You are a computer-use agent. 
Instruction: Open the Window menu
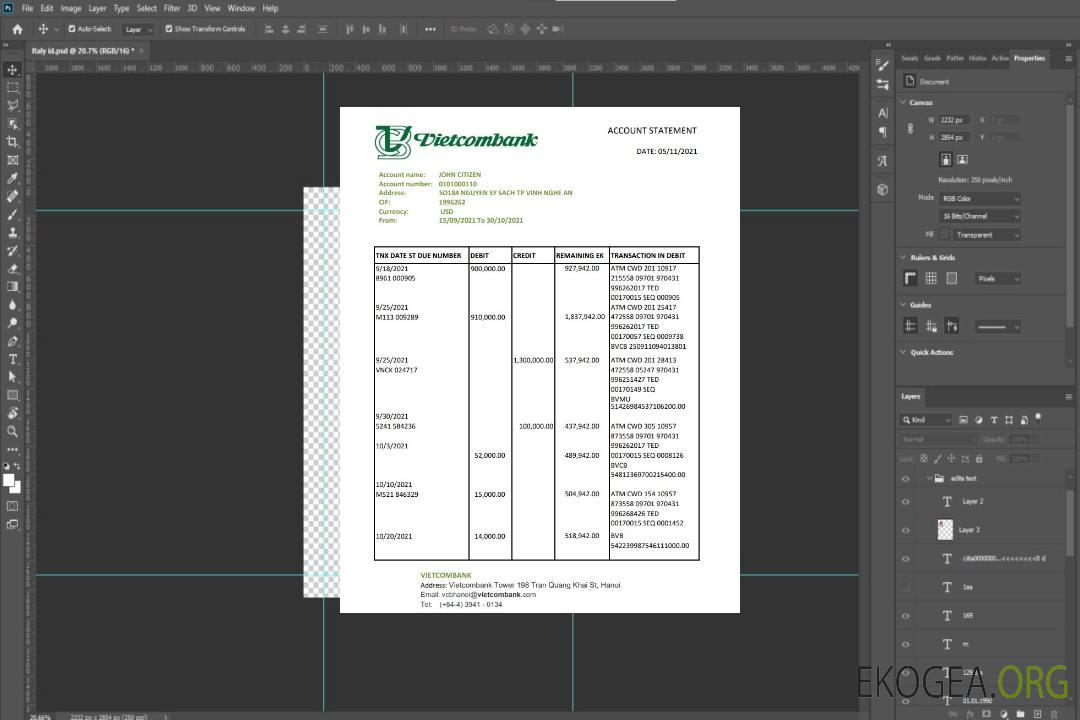pyautogui.click(x=241, y=8)
